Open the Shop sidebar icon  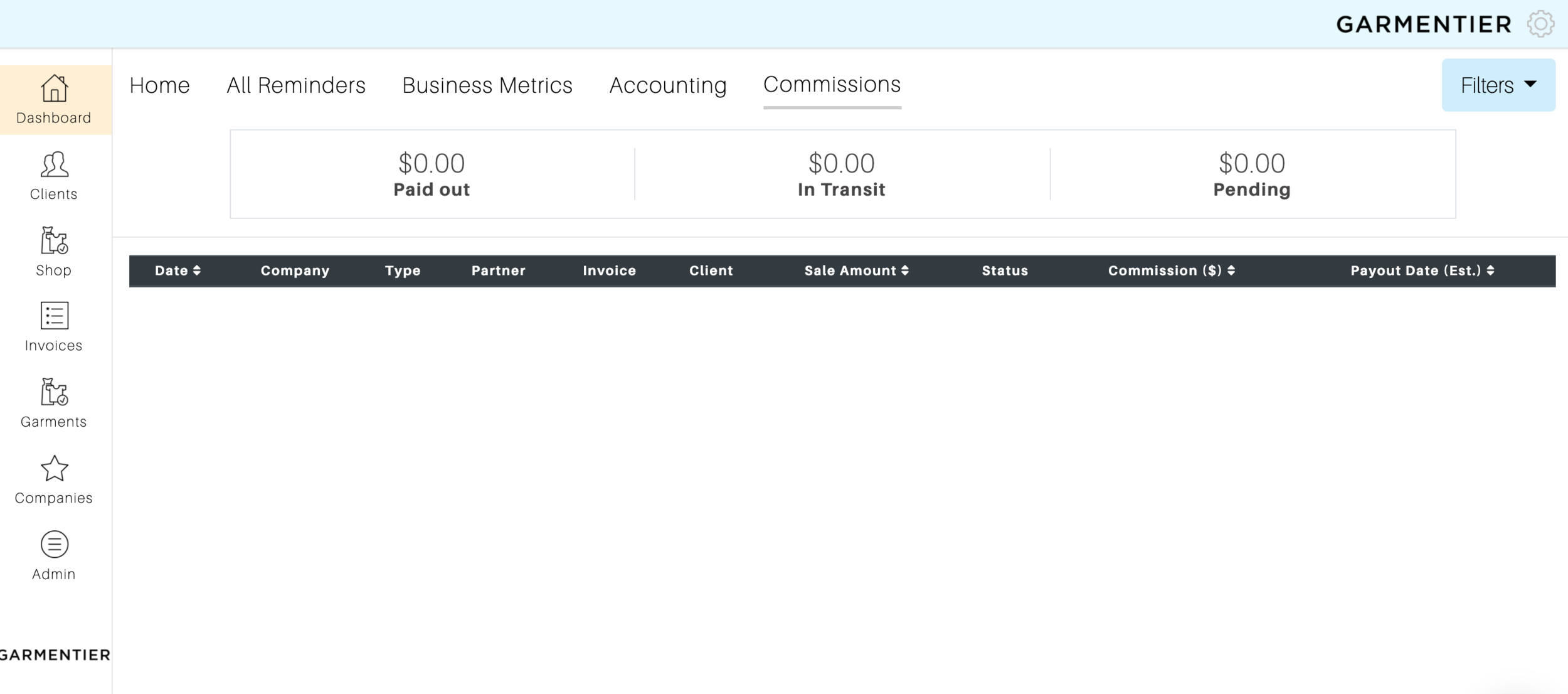click(55, 241)
